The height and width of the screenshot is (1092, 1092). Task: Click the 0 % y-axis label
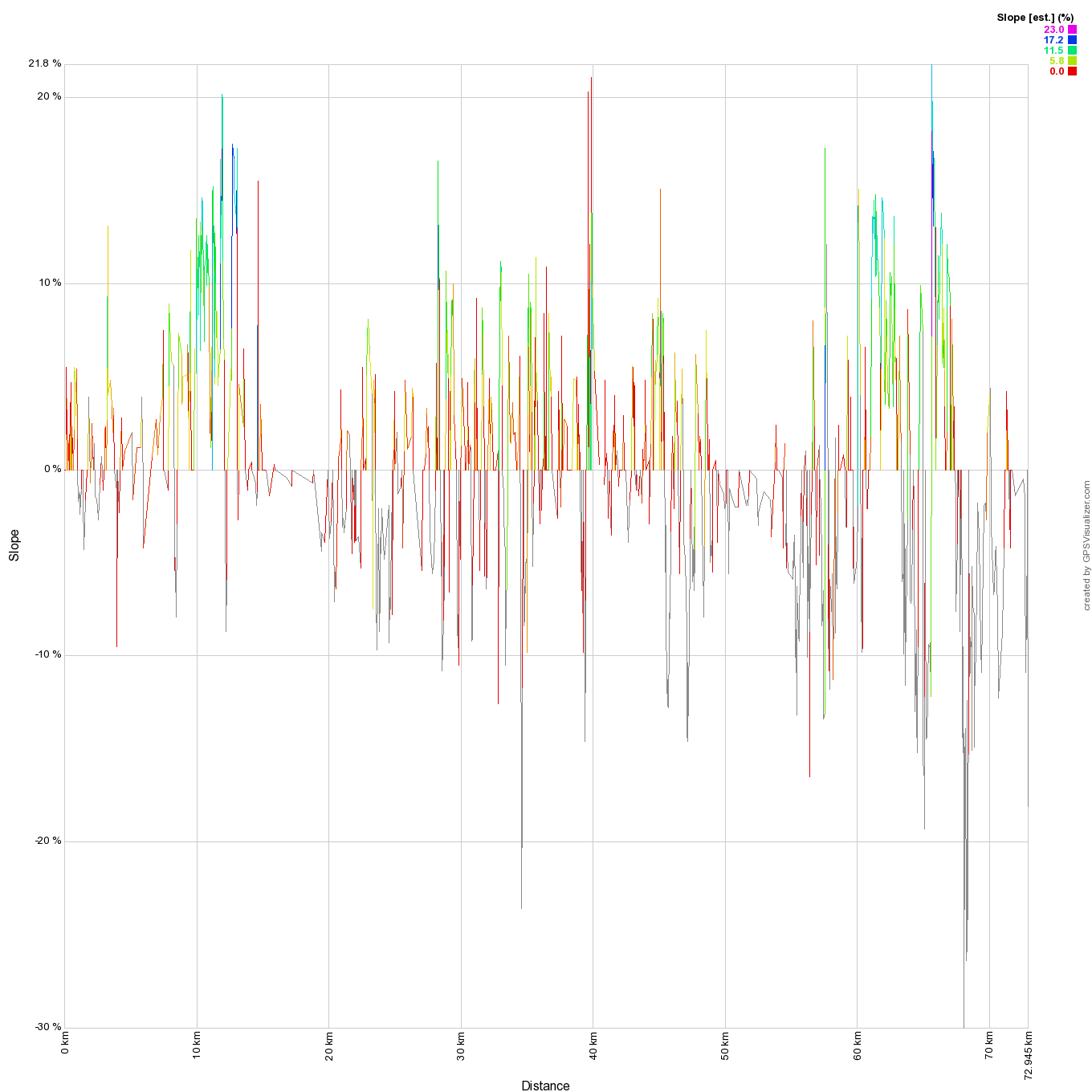(x=51, y=469)
